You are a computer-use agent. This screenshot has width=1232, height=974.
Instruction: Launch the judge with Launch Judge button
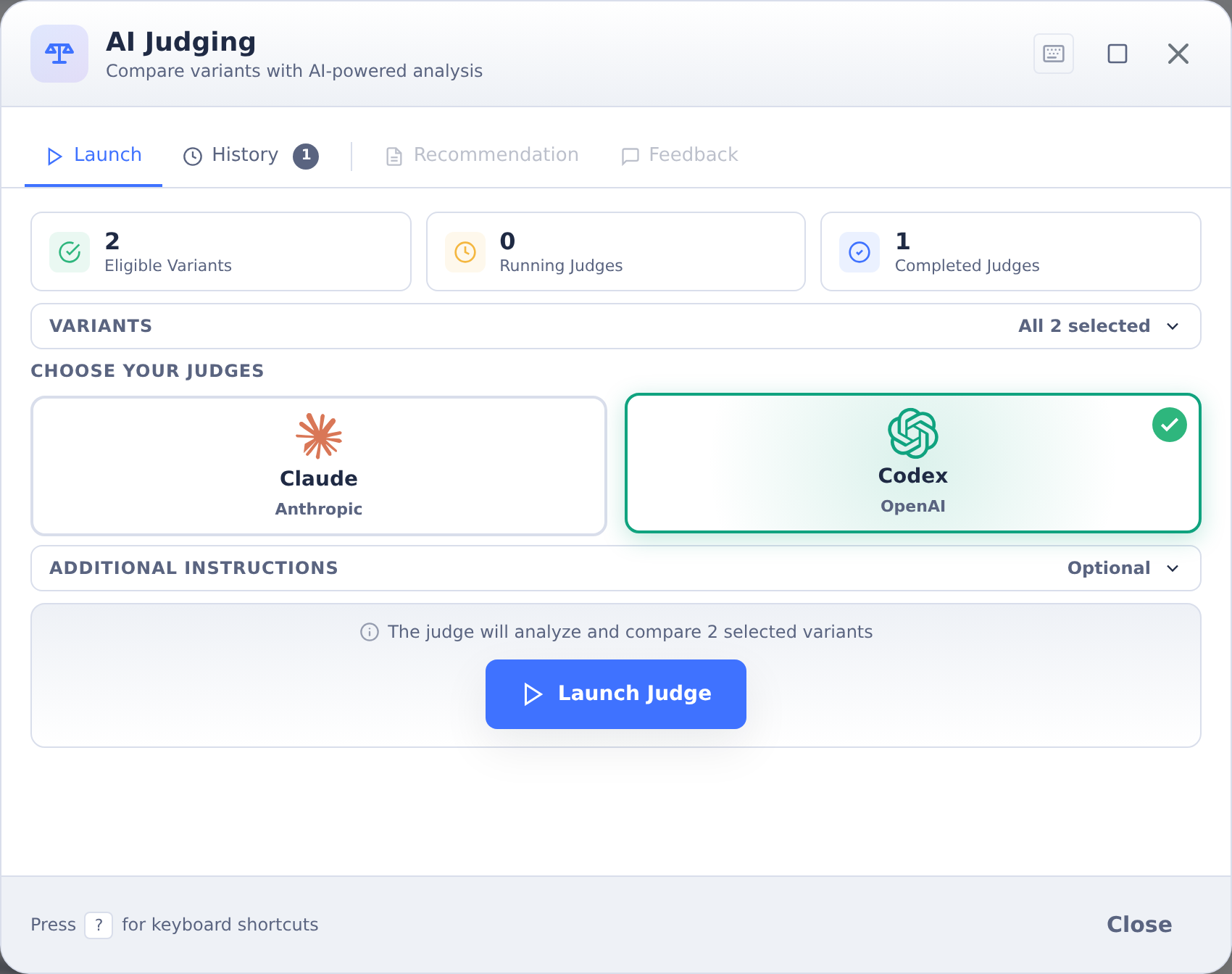(616, 694)
